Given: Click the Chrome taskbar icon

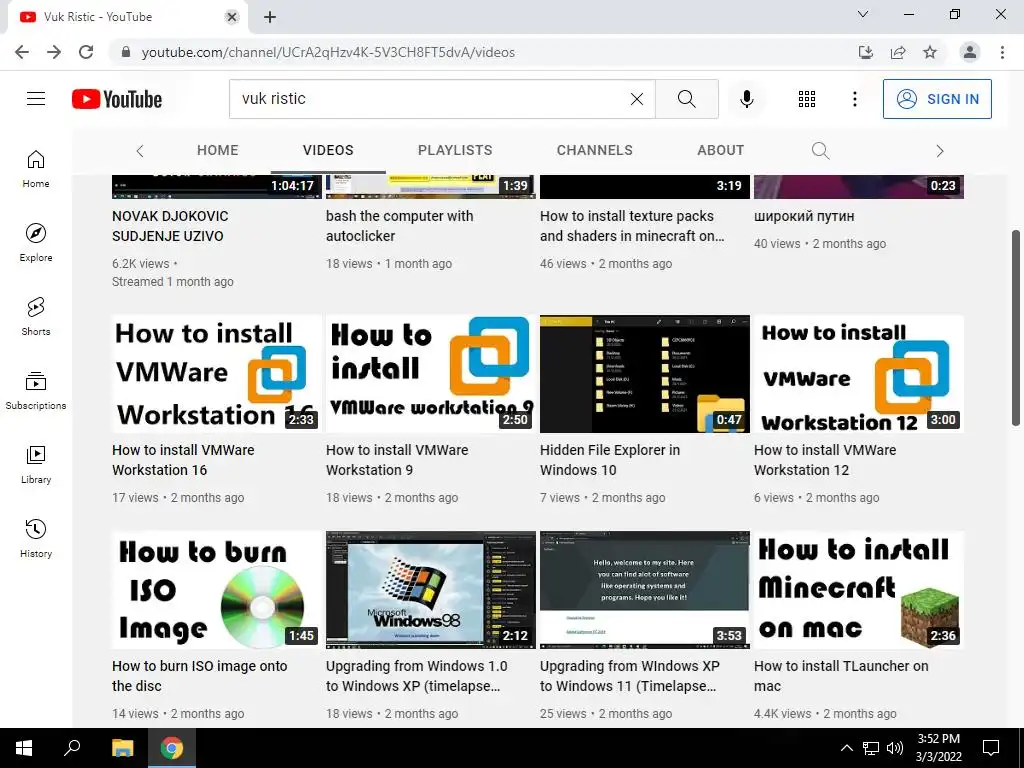Looking at the screenshot, I should pos(172,748).
